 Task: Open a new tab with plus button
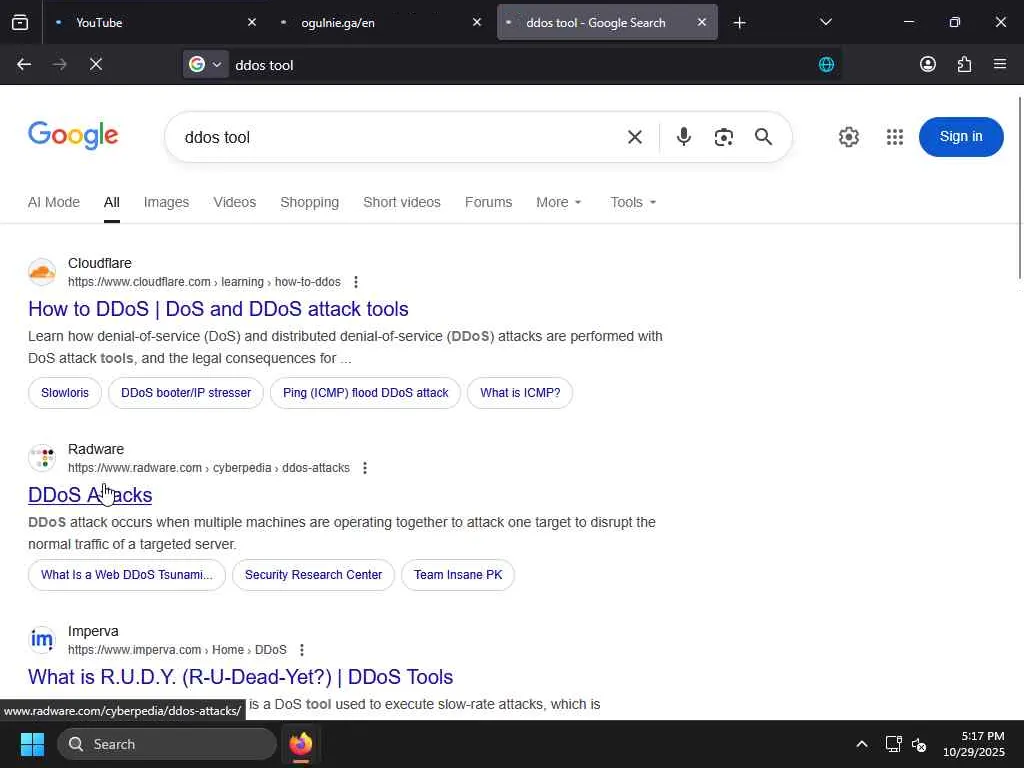coord(739,23)
